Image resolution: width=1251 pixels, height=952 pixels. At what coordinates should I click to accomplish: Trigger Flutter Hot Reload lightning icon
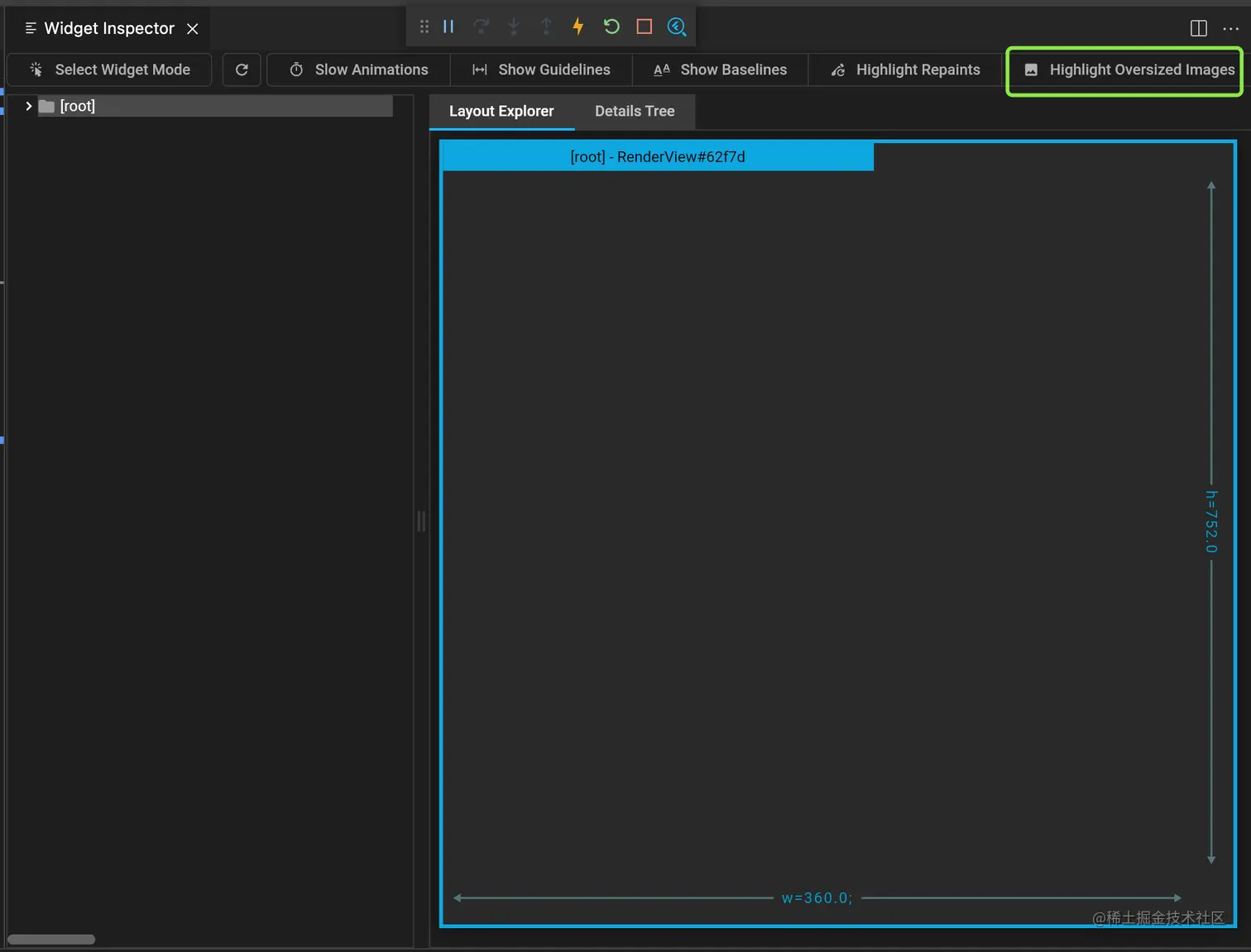coord(578,26)
